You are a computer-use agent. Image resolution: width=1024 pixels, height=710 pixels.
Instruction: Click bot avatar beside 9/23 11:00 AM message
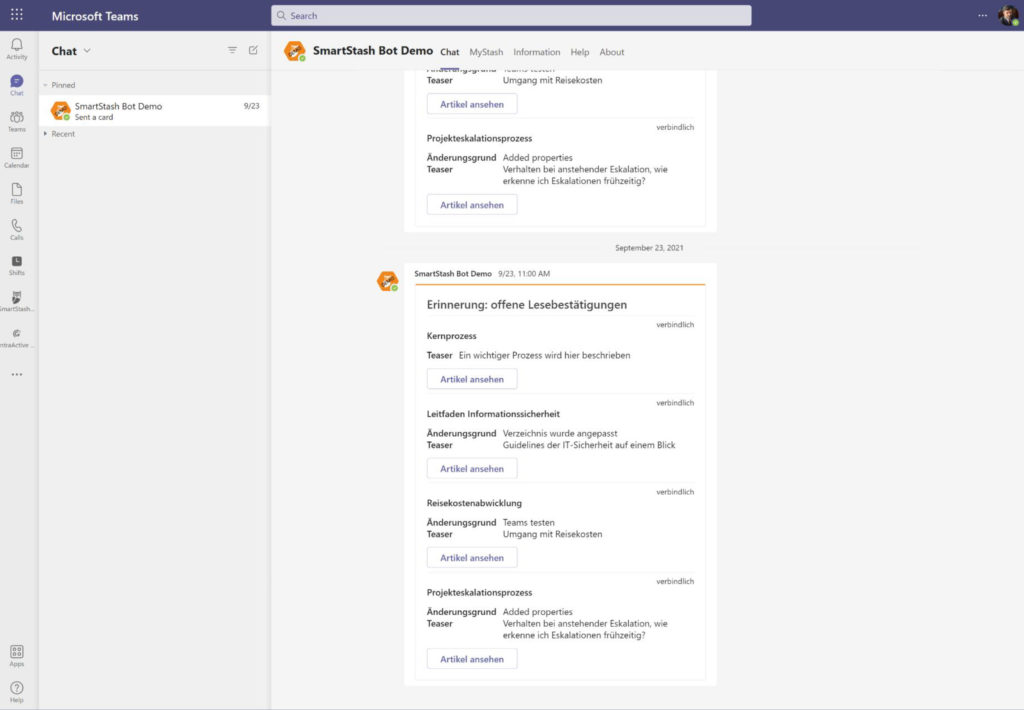coord(388,281)
